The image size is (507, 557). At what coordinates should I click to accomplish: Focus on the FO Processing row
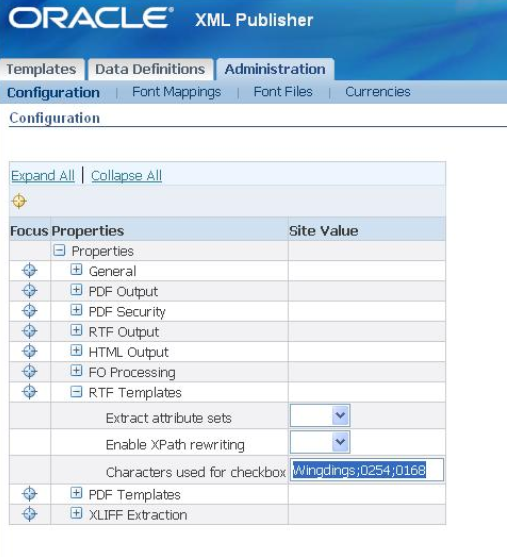tap(29, 372)
